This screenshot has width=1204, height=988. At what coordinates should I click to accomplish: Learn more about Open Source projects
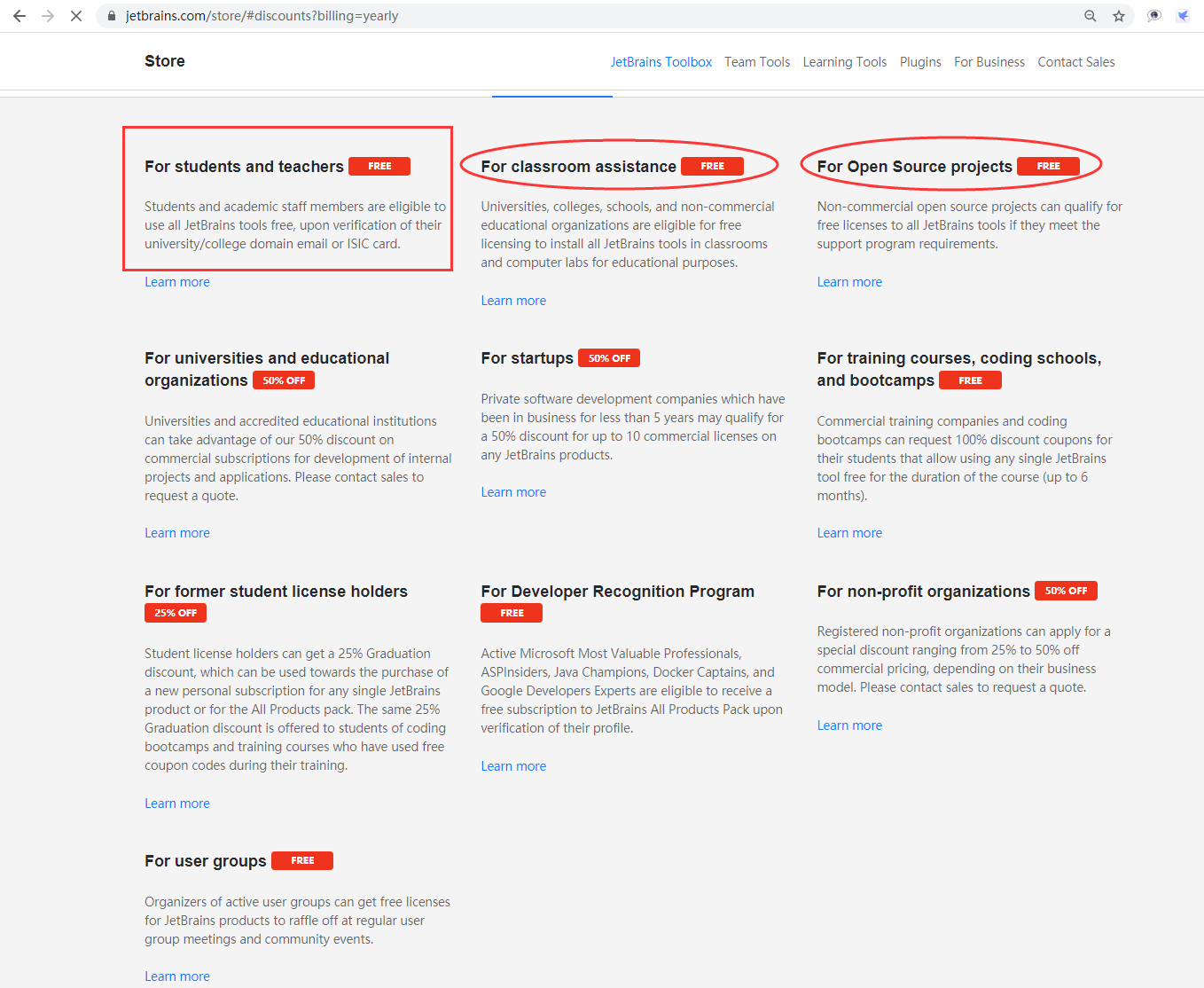point(849,282)
